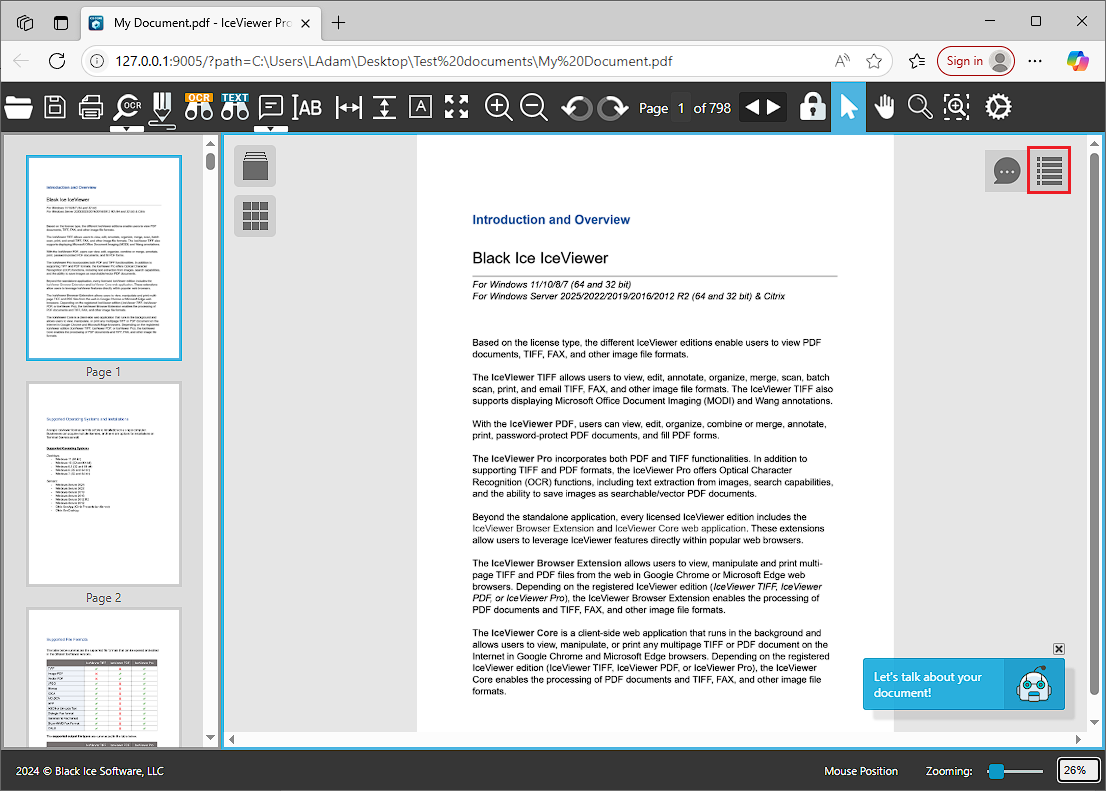
Task: Close the chat assistant popup
Action: (x=1058, y=648)
